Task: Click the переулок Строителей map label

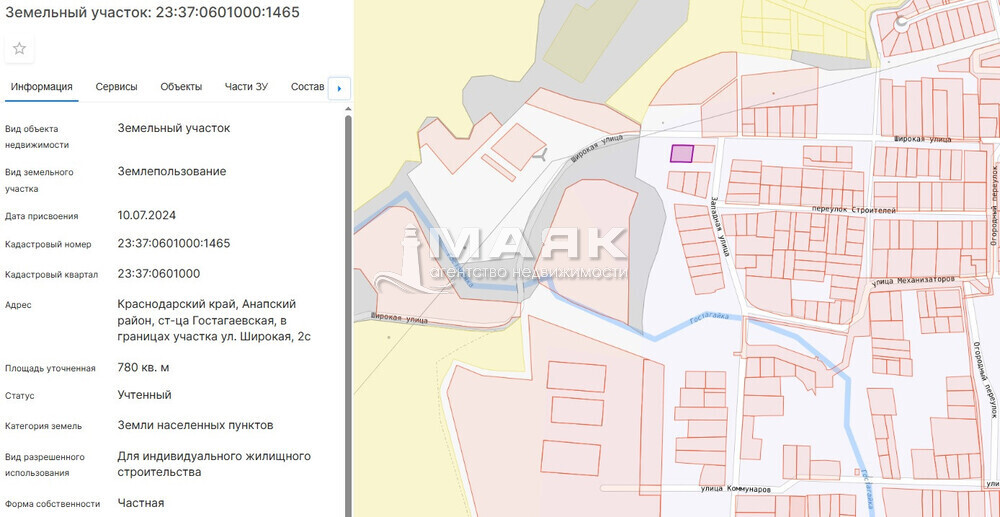Action: [x=853, y=211]
